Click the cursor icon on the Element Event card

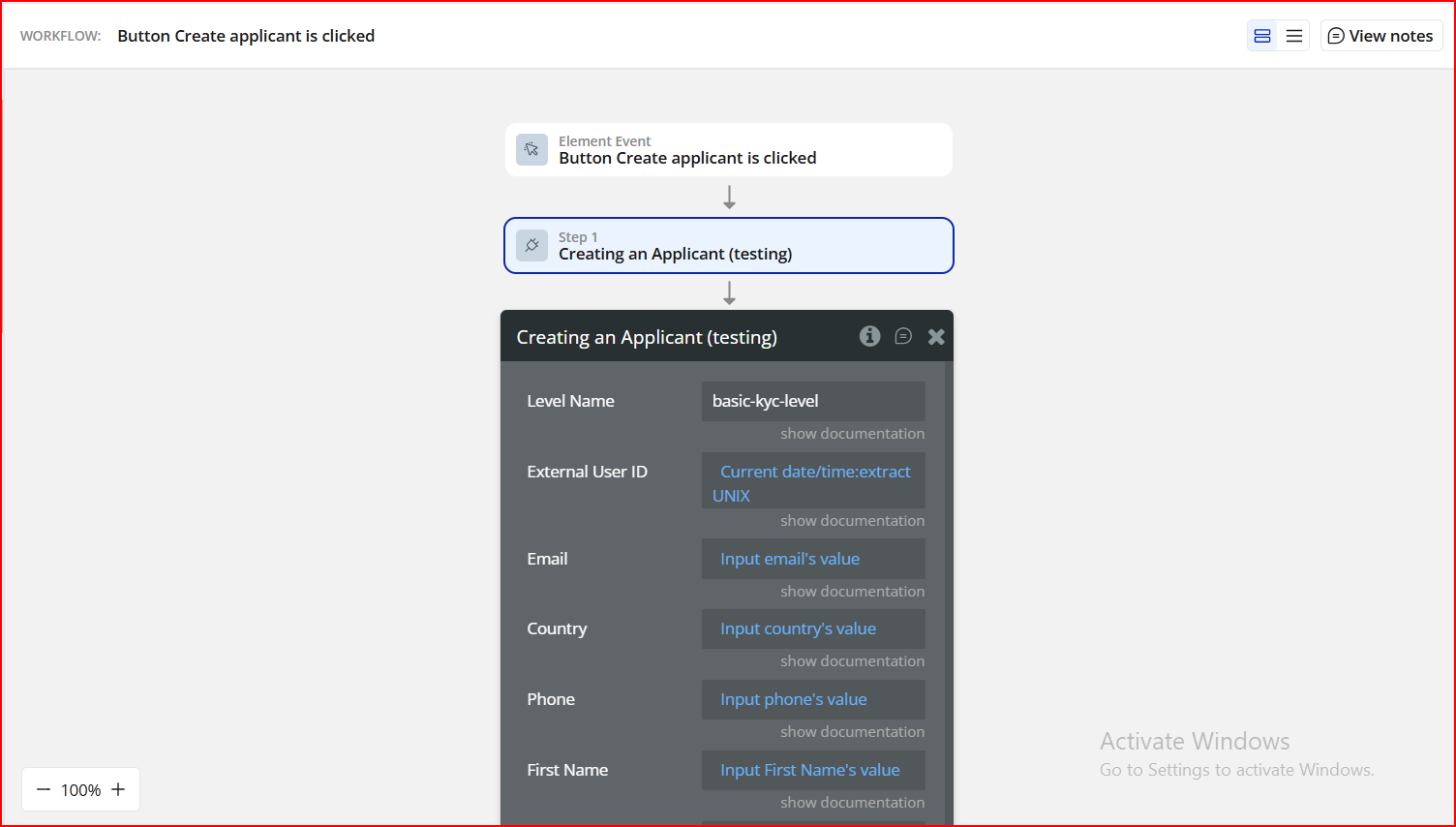coord(531,149)
